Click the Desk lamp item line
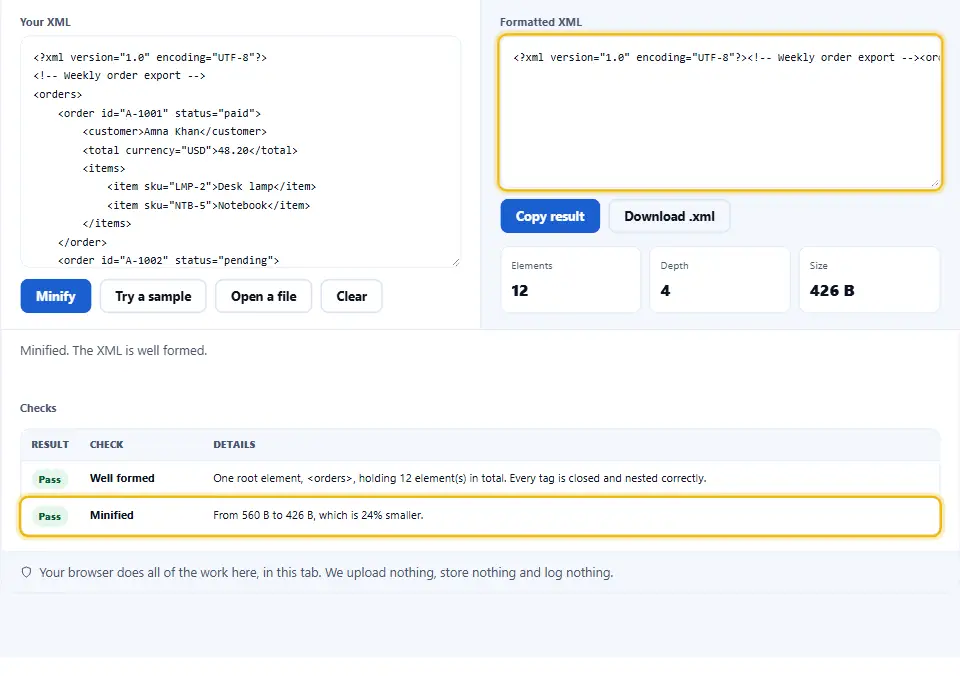 [x=211, y=187]
